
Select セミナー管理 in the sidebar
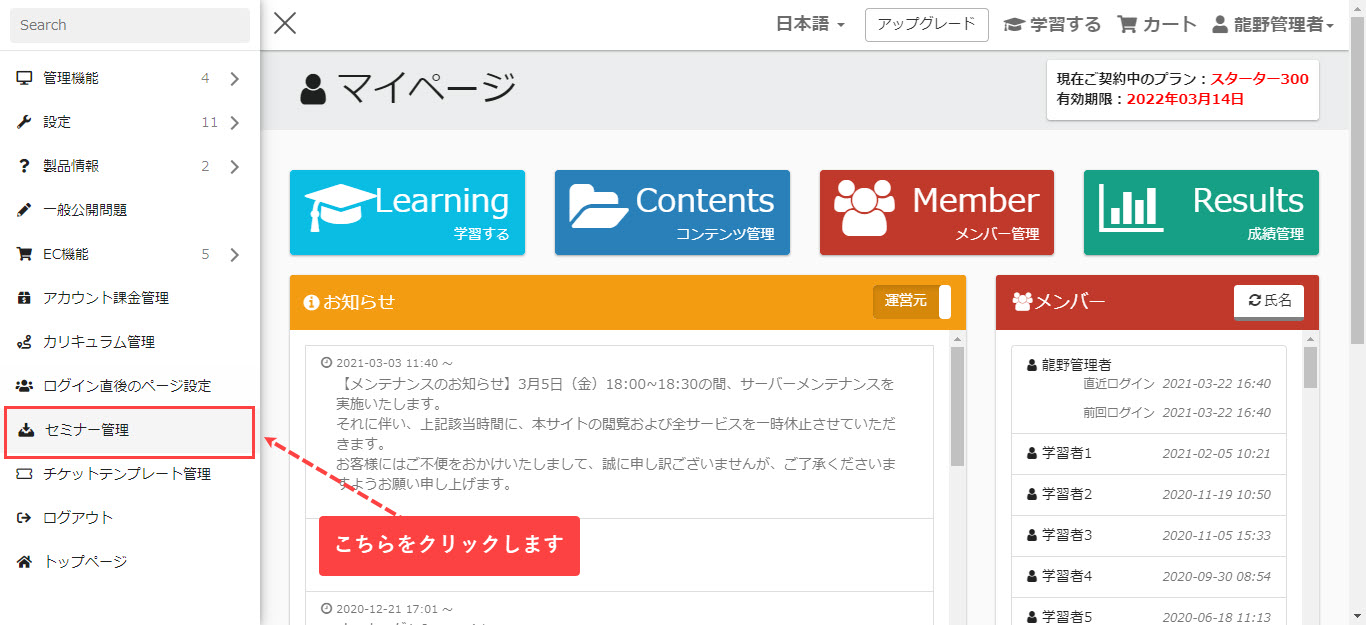87,431
